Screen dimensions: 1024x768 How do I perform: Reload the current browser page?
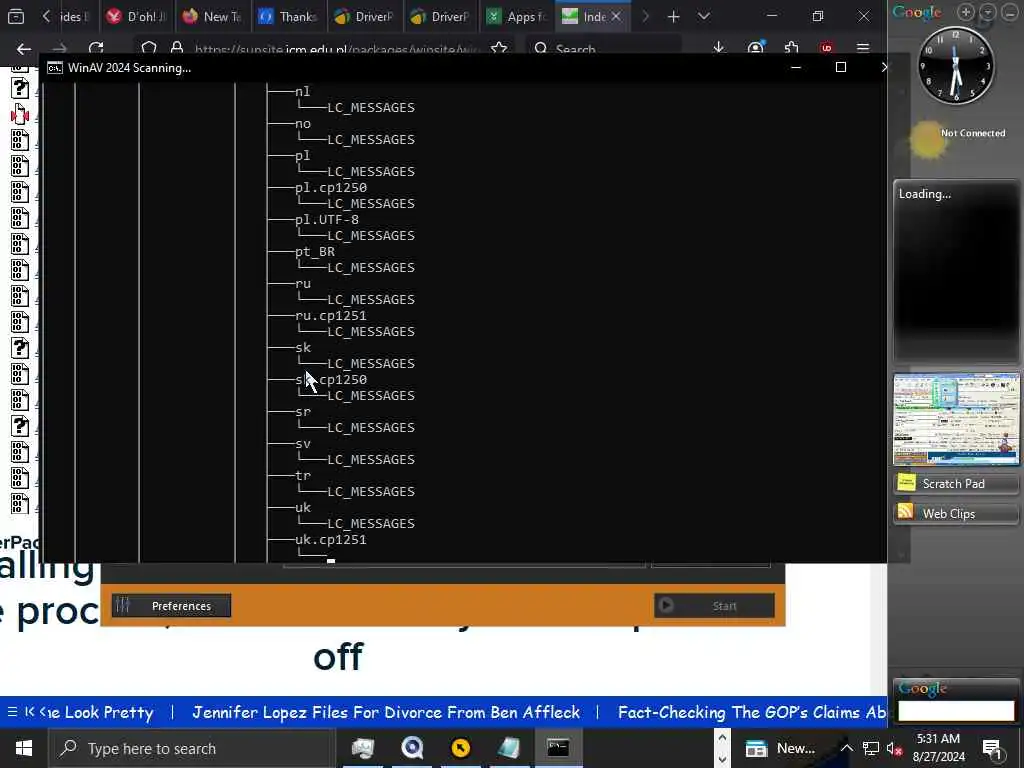[96, 48]
